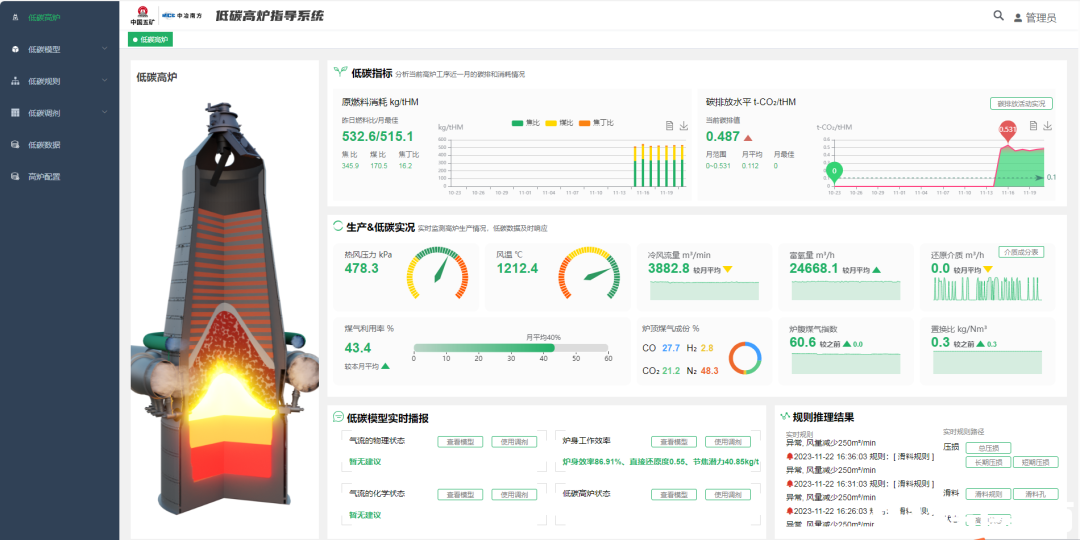Click the 碳排放活动实况 button
The width and height of the screenshot is (1080, 540).
click(x=1021, y=103)
